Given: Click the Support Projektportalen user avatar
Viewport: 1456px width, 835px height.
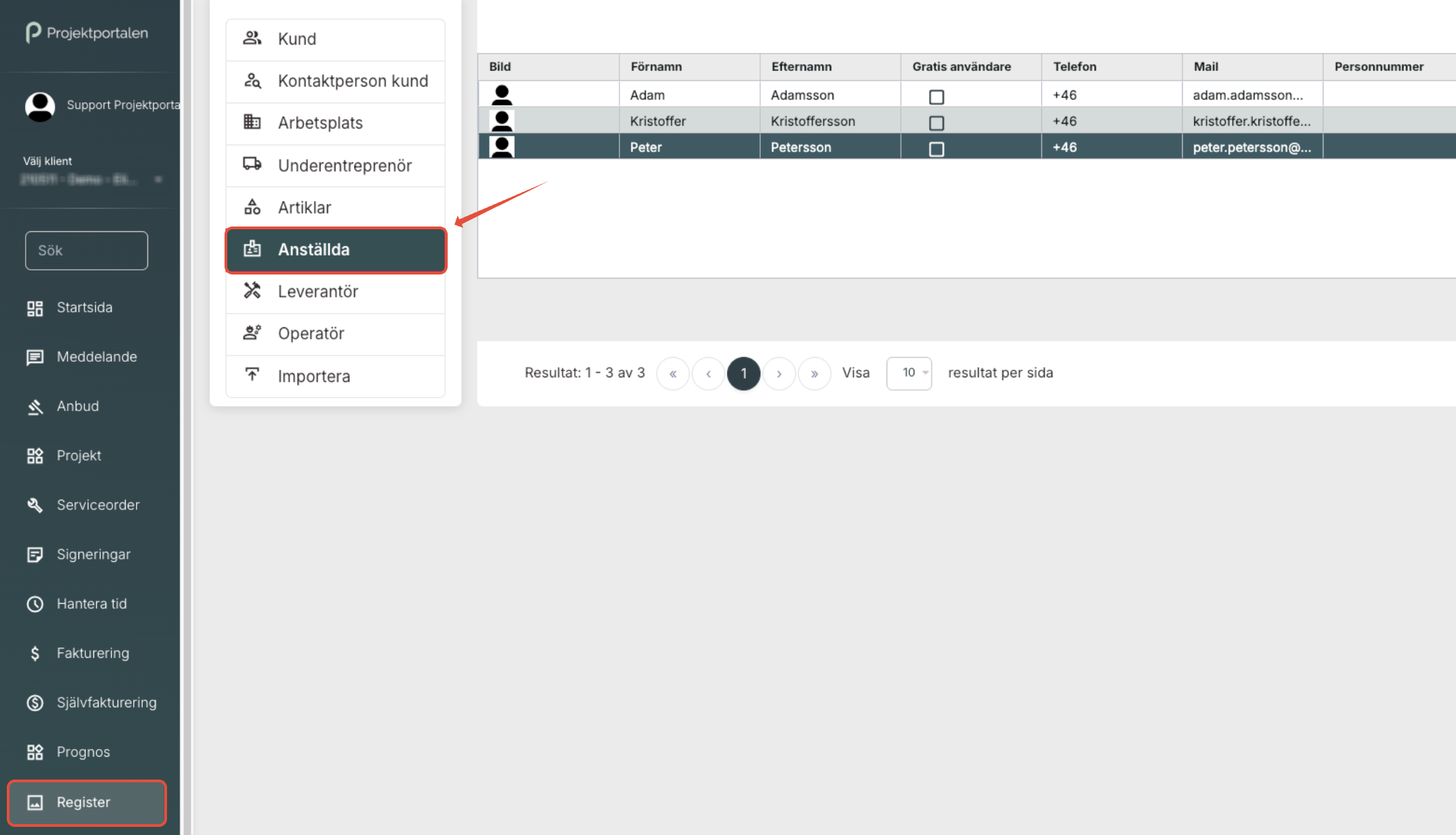Looking at the screenshot, I should [x=40, y=106].
